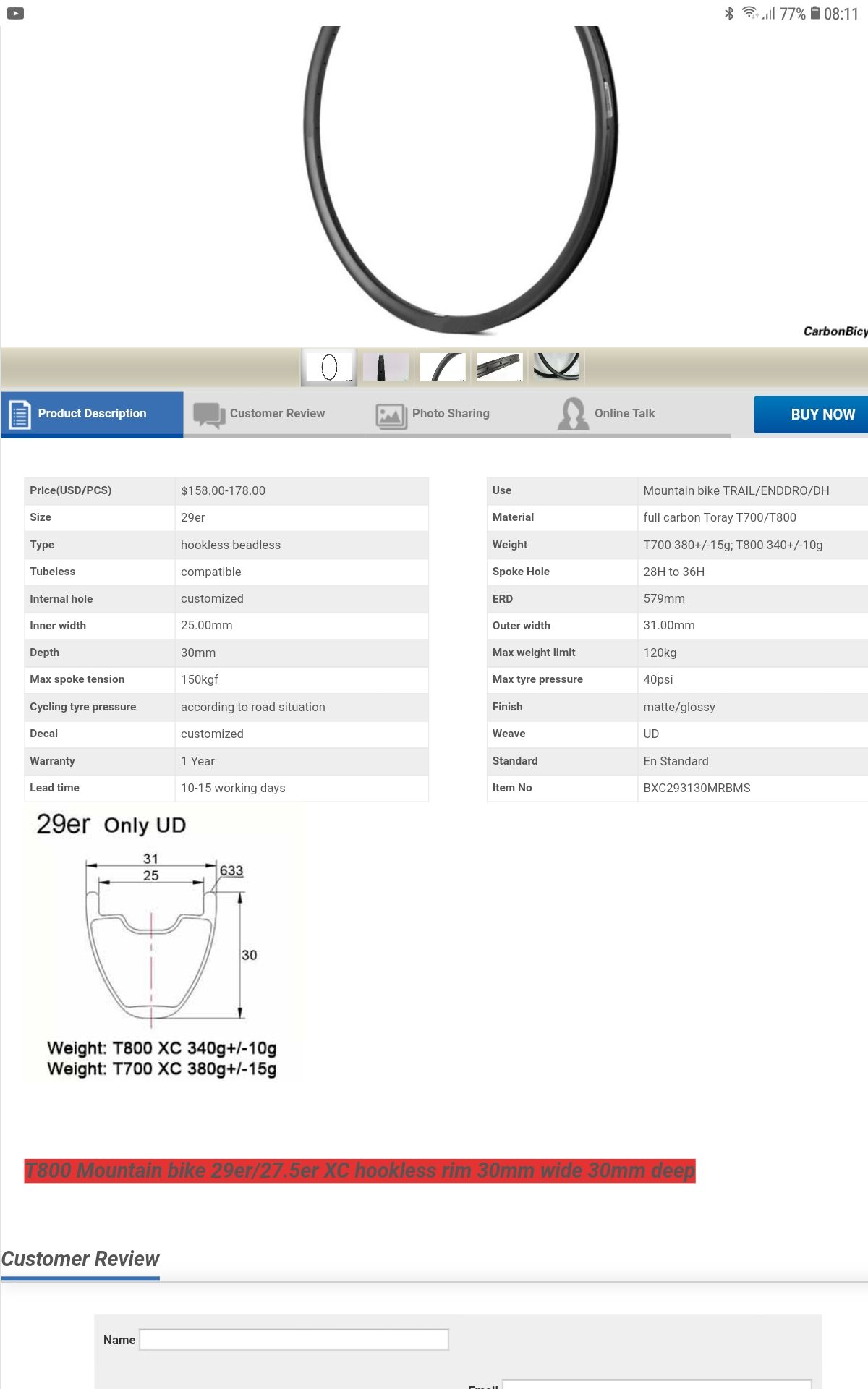
Task: View the rim side-profile second thumbnail
Action: click(x=385, y=367)
